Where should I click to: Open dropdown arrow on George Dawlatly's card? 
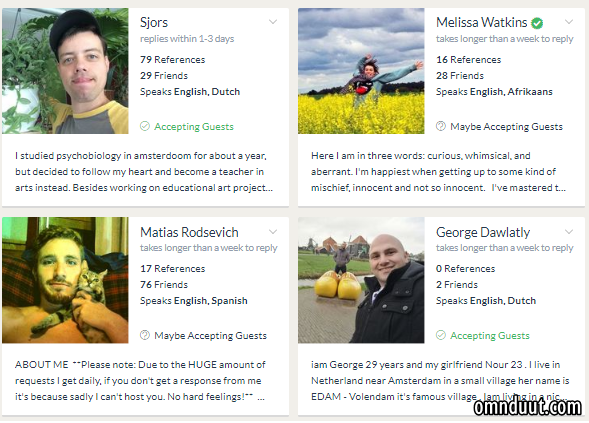click(x=569, y=232)
